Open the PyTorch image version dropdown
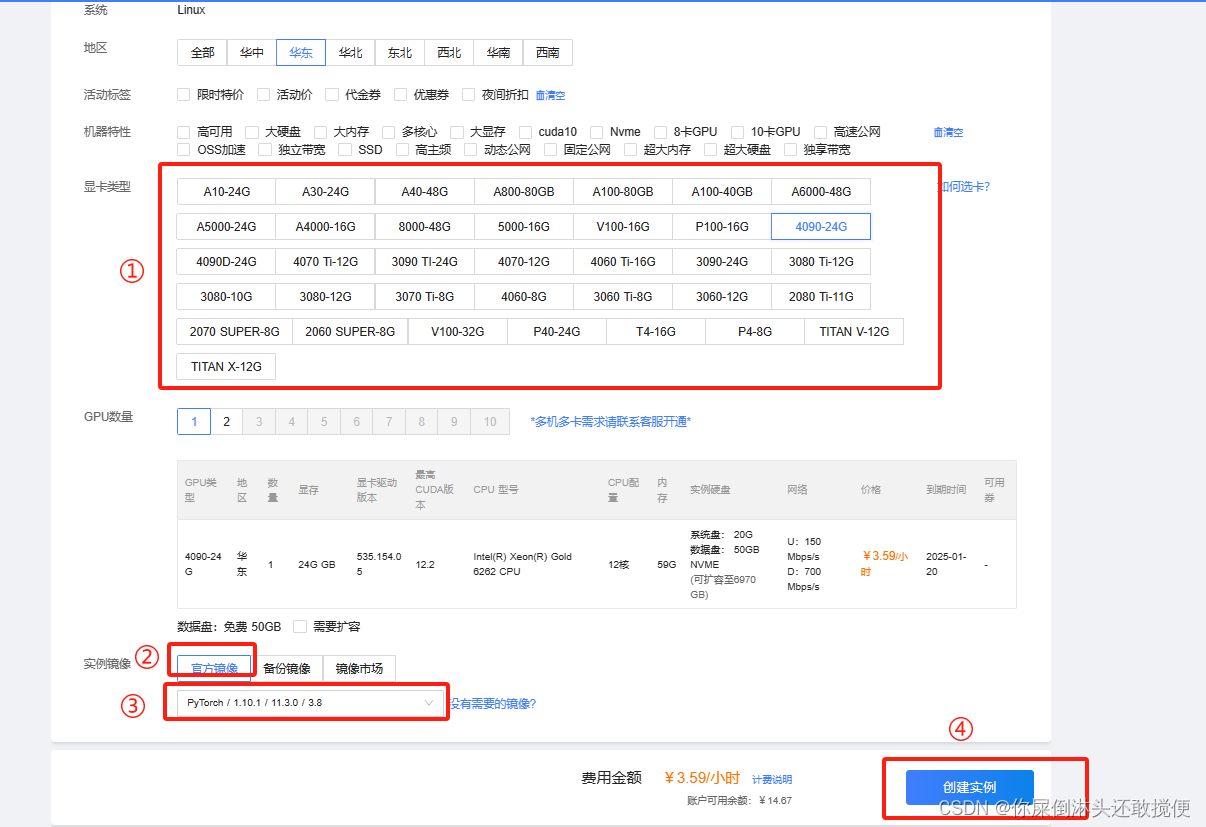 [x=310, y=703]
